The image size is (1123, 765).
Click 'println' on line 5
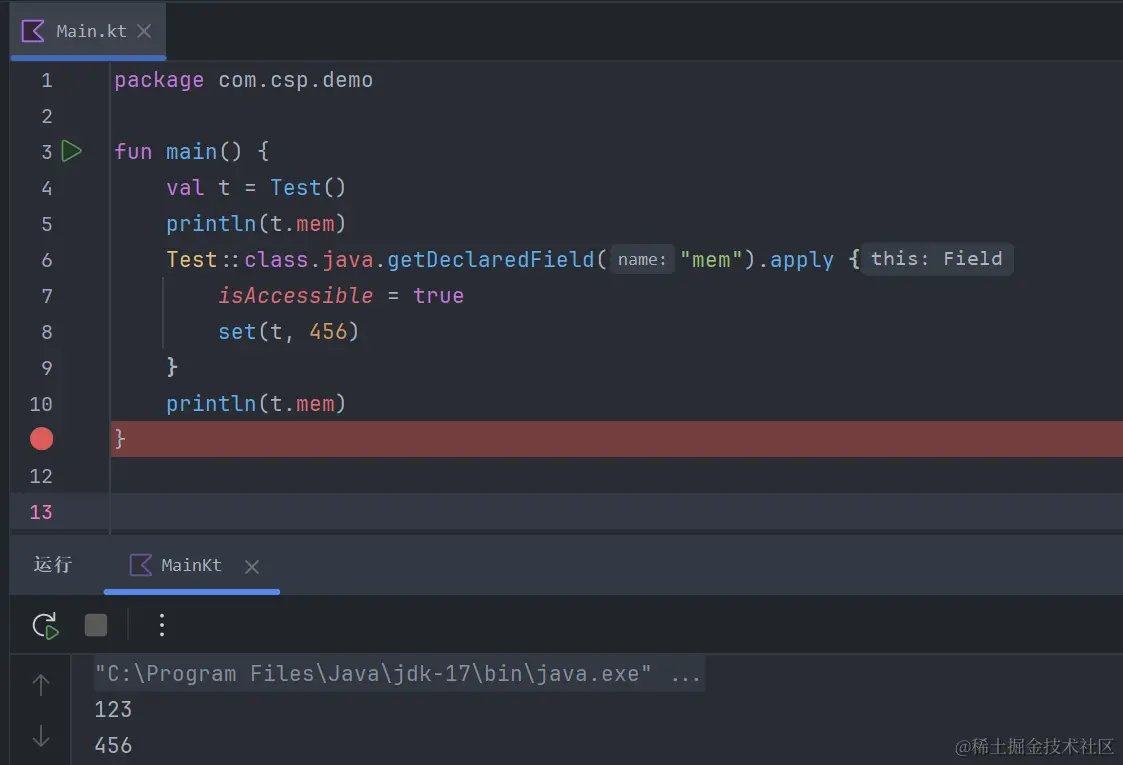[x=211, y=224]
